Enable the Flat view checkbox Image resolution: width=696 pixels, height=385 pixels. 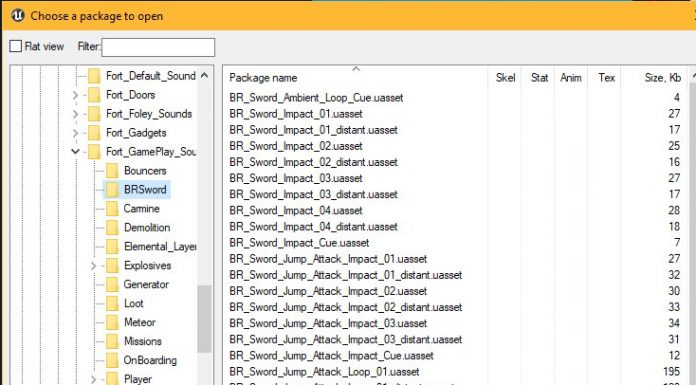16,46
